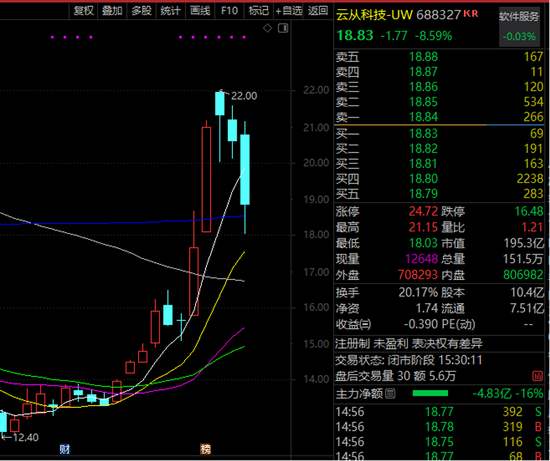Image resolution: width=550 pixels, height=461 pixels.
Task: Open the 统计 statistics tool
Action: coord(170,11)
